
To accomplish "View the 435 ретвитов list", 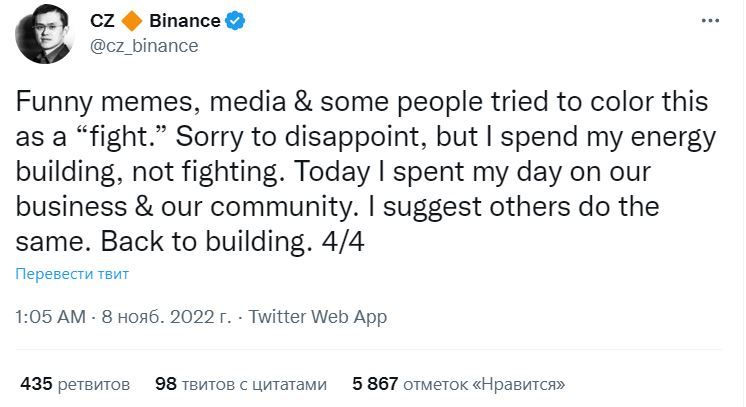I will (75, 383).
